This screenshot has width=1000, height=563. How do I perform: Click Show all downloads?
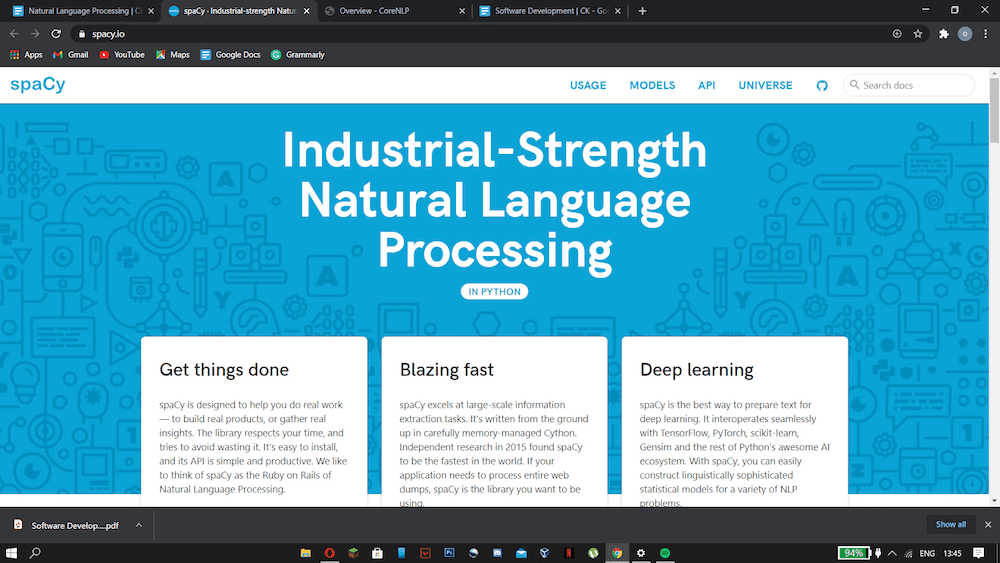click(x=950, y=524)
